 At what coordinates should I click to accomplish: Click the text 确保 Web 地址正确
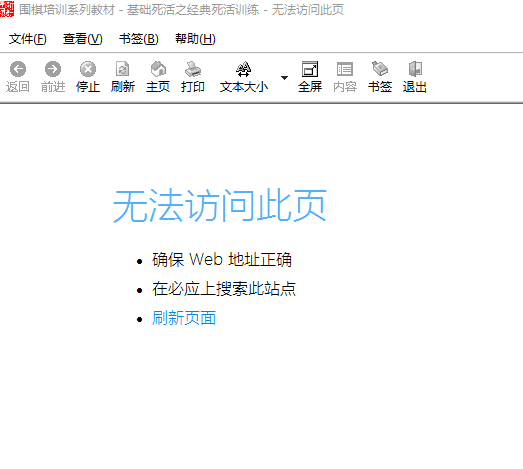[x=222, y=260]
